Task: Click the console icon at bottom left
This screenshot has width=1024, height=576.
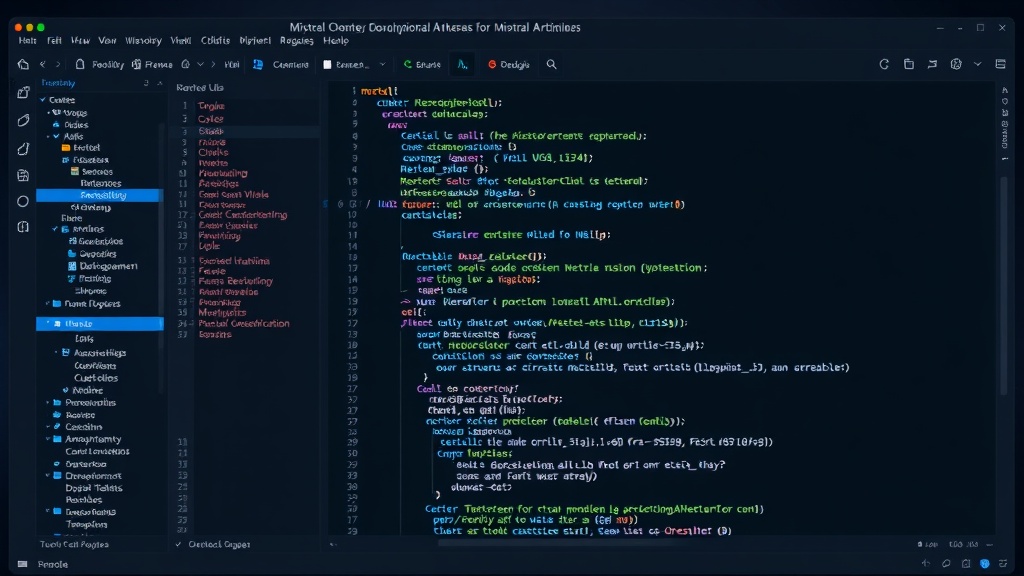Action: coord(22,564)
